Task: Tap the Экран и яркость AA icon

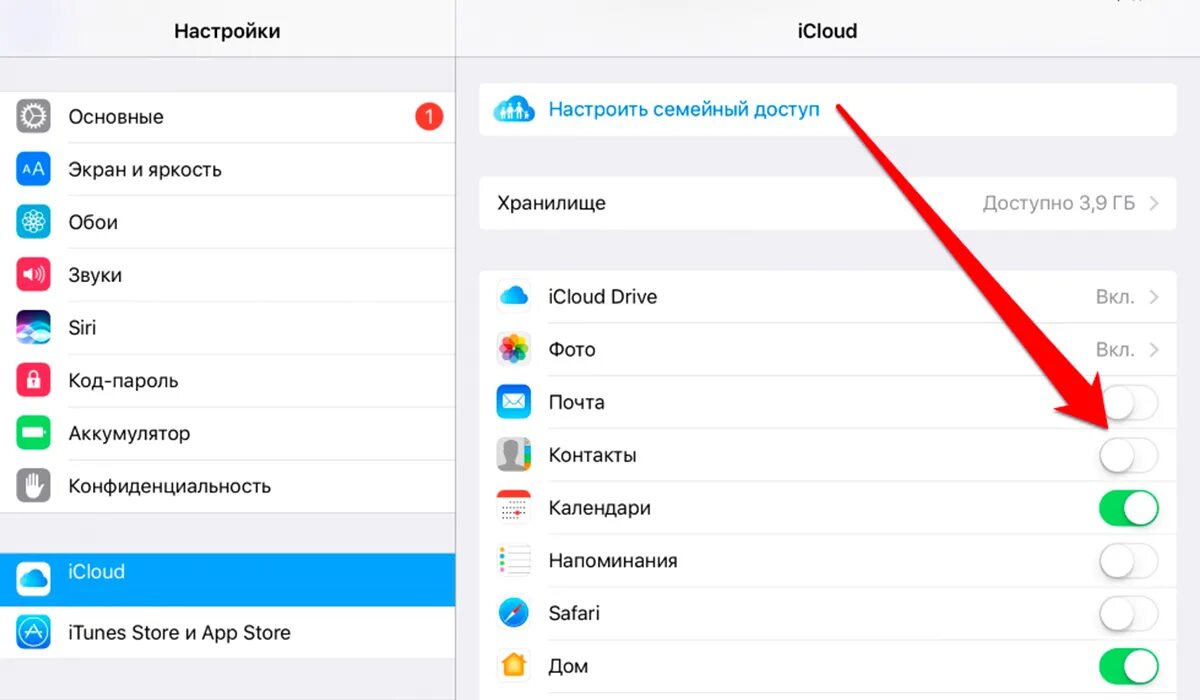Action: (33, 170)
